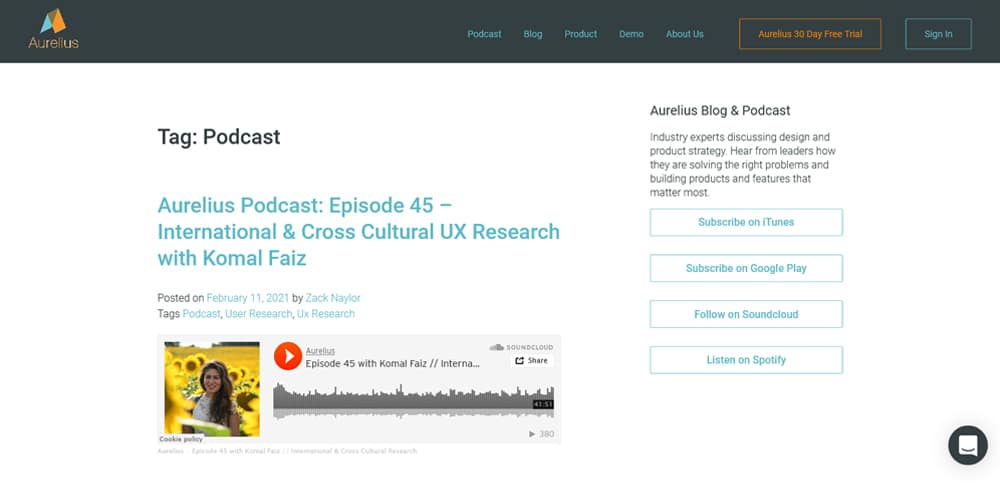
Task: Open the Episode 45 article title link
Action: point(358,232)
